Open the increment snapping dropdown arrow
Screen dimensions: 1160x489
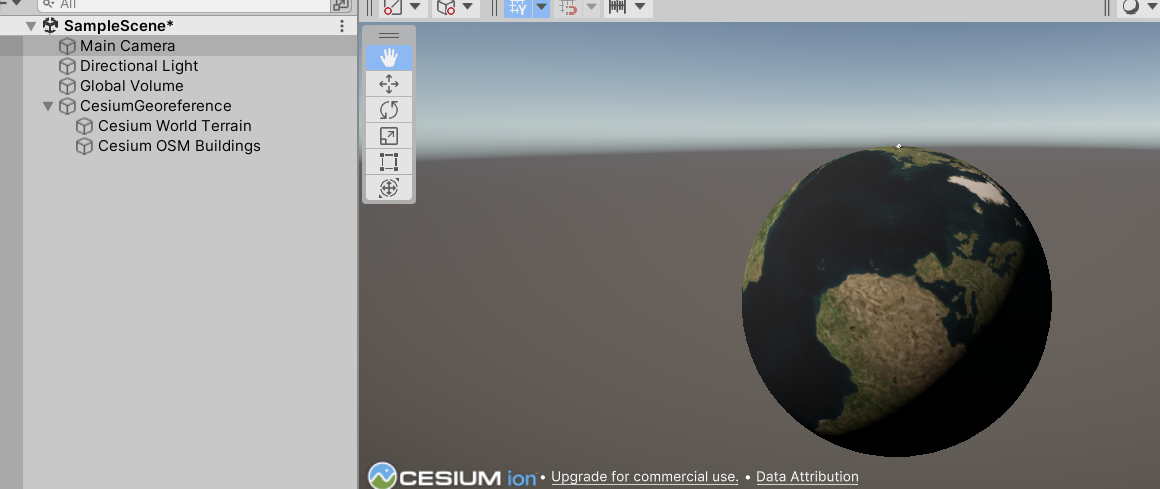(x=640, y=7)
